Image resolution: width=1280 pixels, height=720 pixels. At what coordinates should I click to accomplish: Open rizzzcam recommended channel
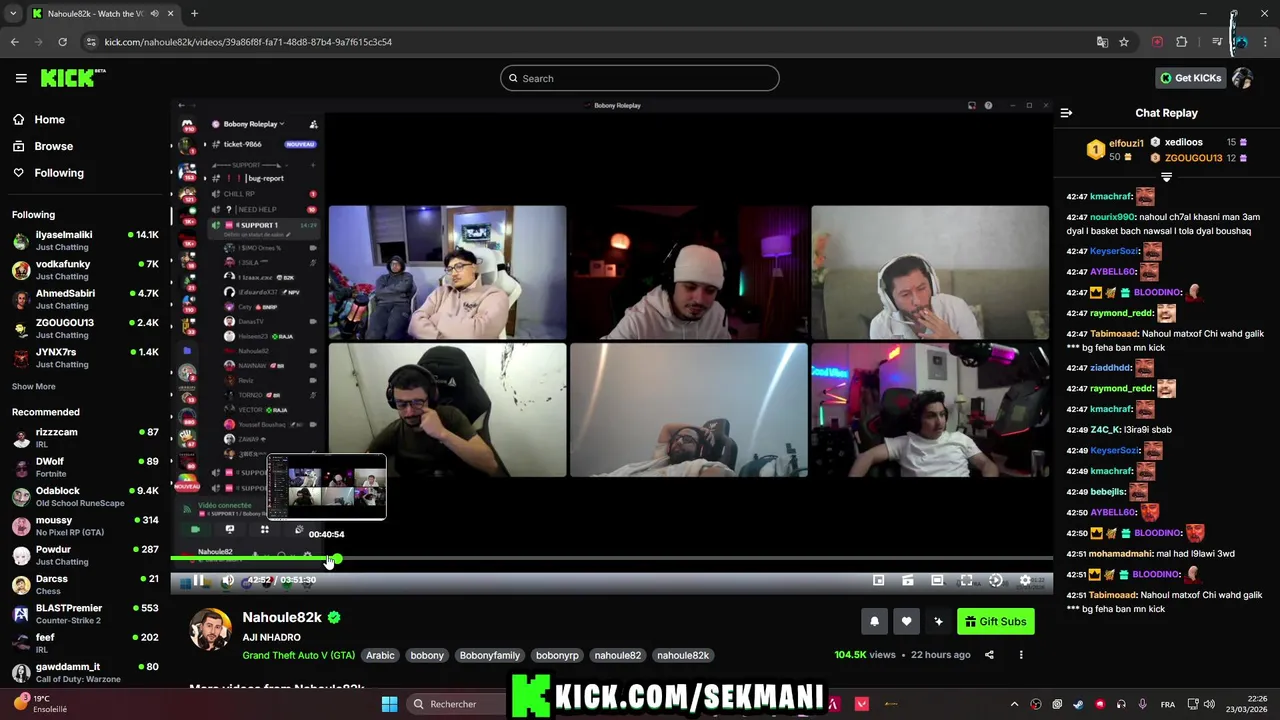click(x=85, y=438)
